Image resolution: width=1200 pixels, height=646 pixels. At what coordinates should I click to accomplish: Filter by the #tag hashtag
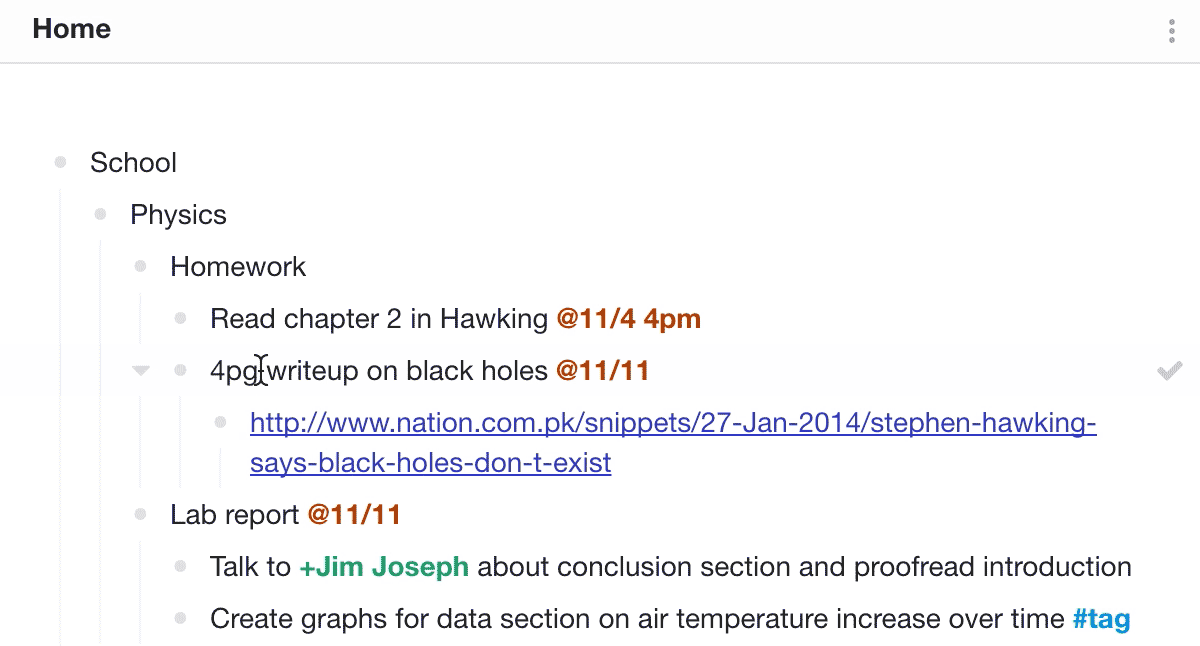pyautogui.click(x=1101, y=619)
